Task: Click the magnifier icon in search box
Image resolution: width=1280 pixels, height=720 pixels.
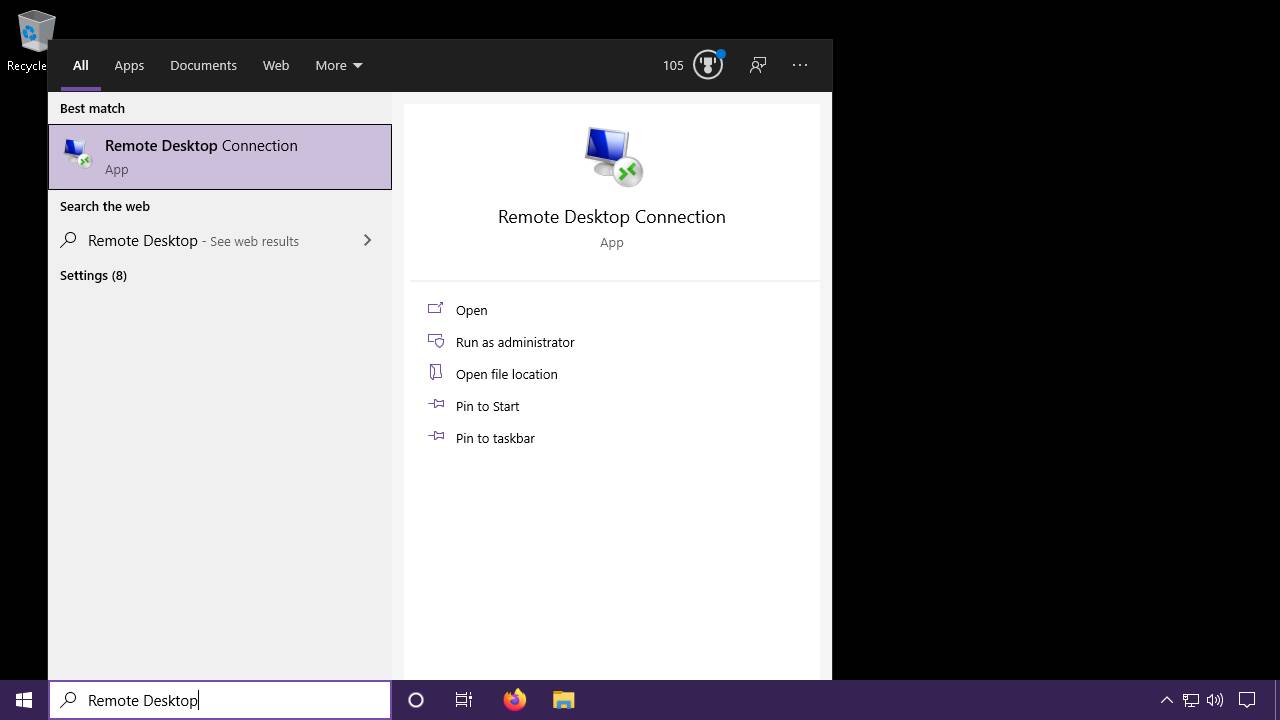Action: pyautogui.click(x=68, y=700)
